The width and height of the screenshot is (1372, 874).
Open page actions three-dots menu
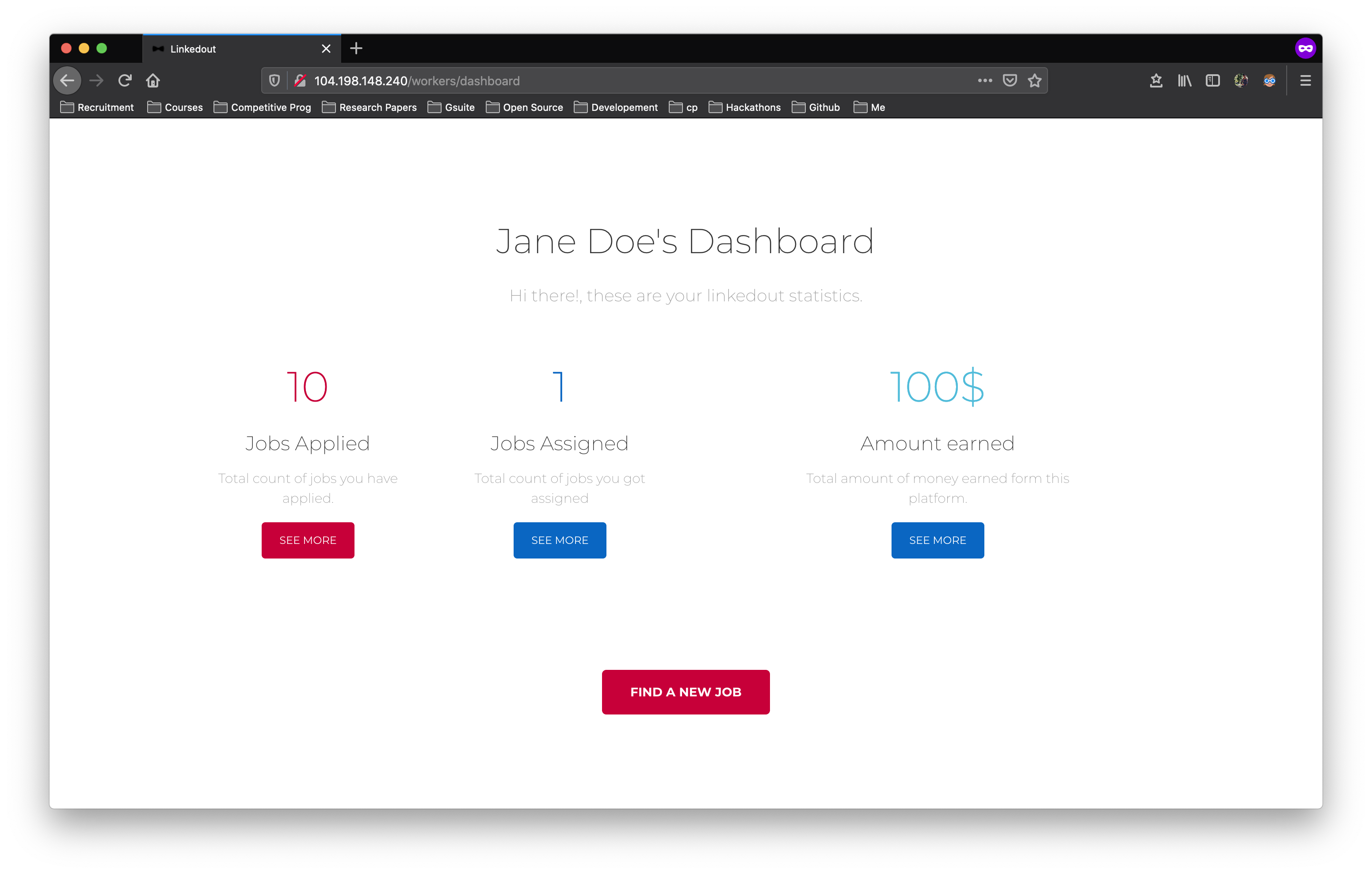[984, 80]
